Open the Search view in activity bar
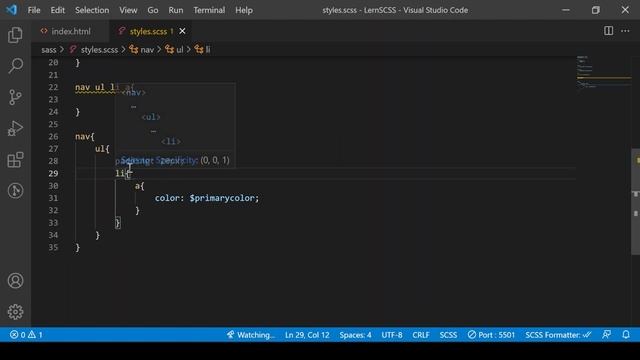Screen dimensions: 640x360 (15, 65)
